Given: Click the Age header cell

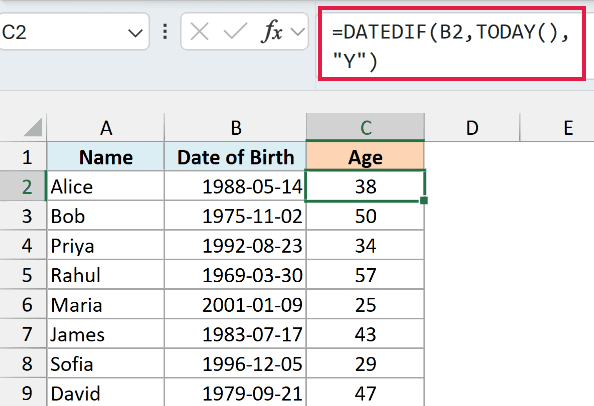Looking at the screenshot, I should 365,156.
